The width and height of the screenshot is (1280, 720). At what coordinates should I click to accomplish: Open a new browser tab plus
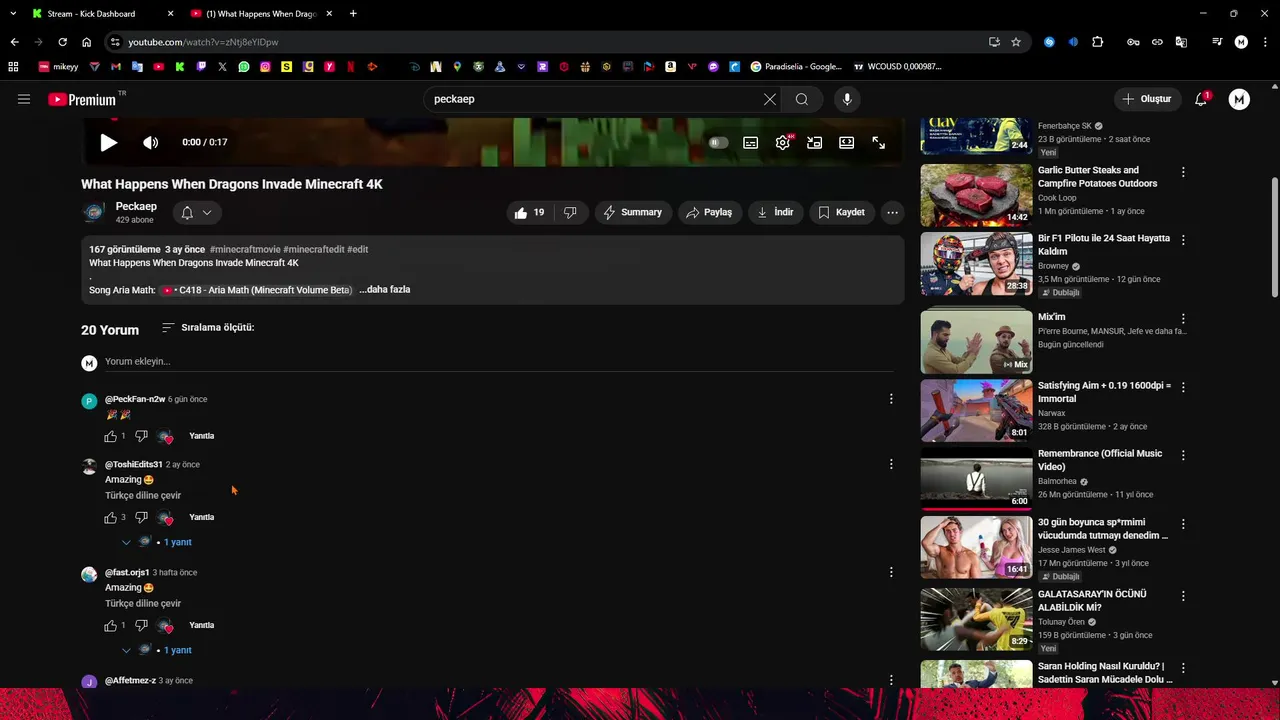point(353,14)
